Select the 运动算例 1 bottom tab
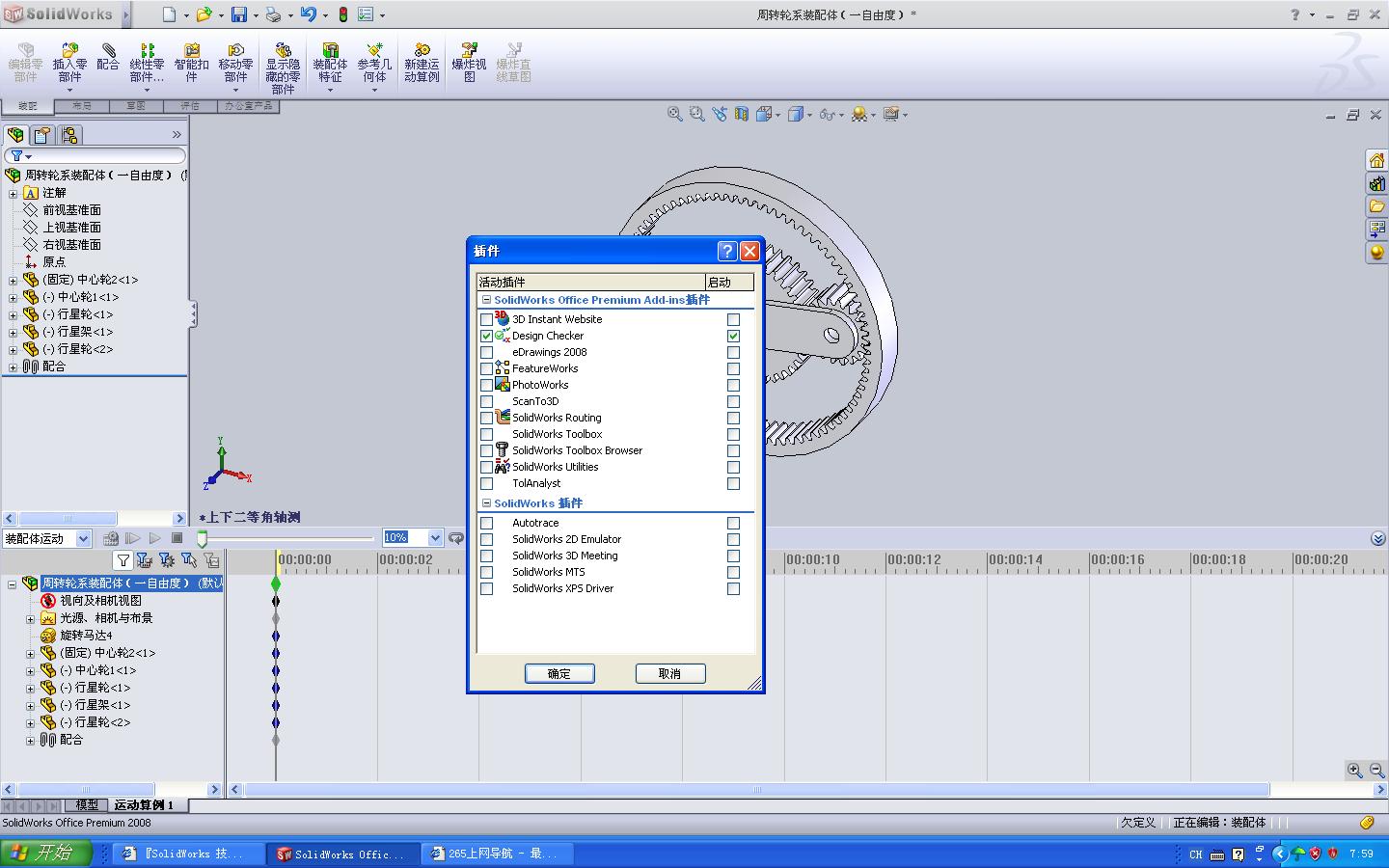The width and height of the screenshot is (1389, 868). pos(145,805)
